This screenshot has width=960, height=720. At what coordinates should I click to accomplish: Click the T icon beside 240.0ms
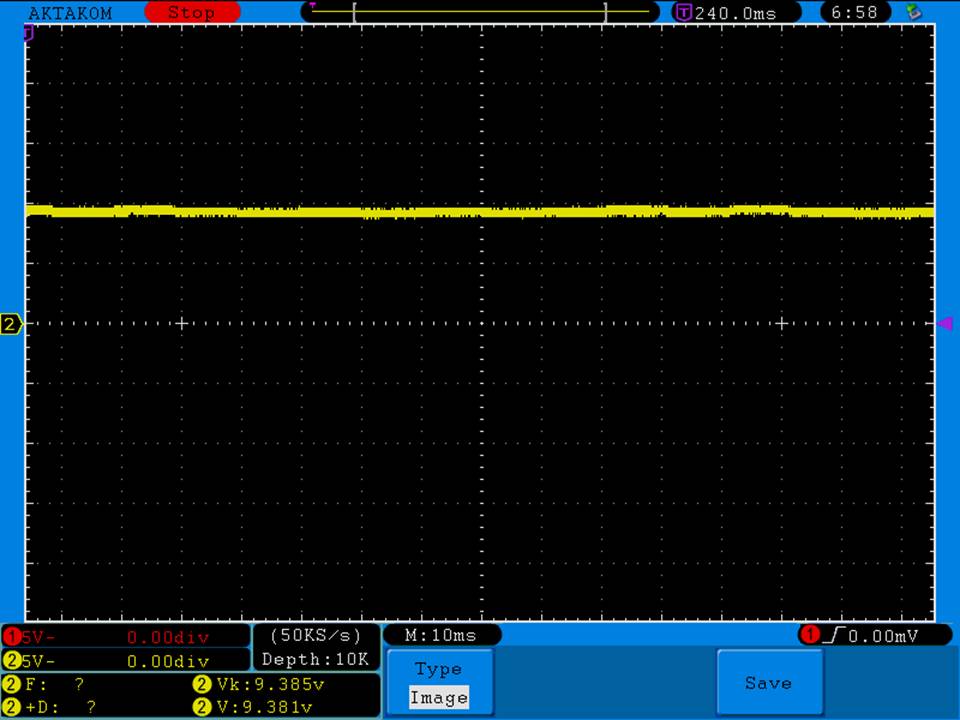pos(684,13)
